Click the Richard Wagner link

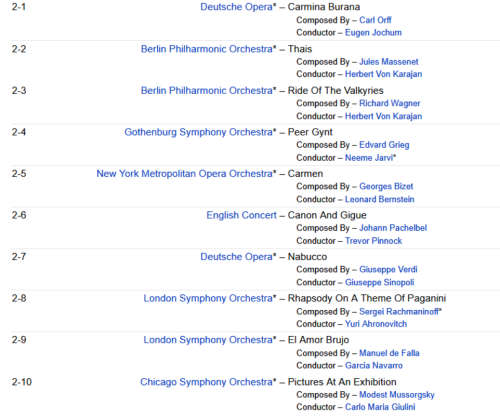[x=390, y=103]
